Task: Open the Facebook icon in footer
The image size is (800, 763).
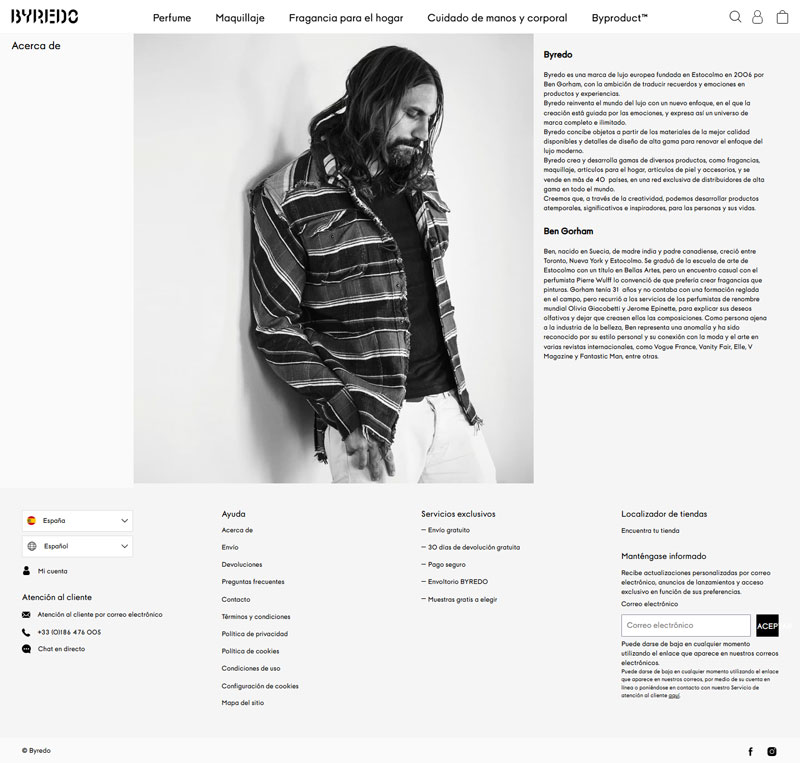Action: click(751, 751)
